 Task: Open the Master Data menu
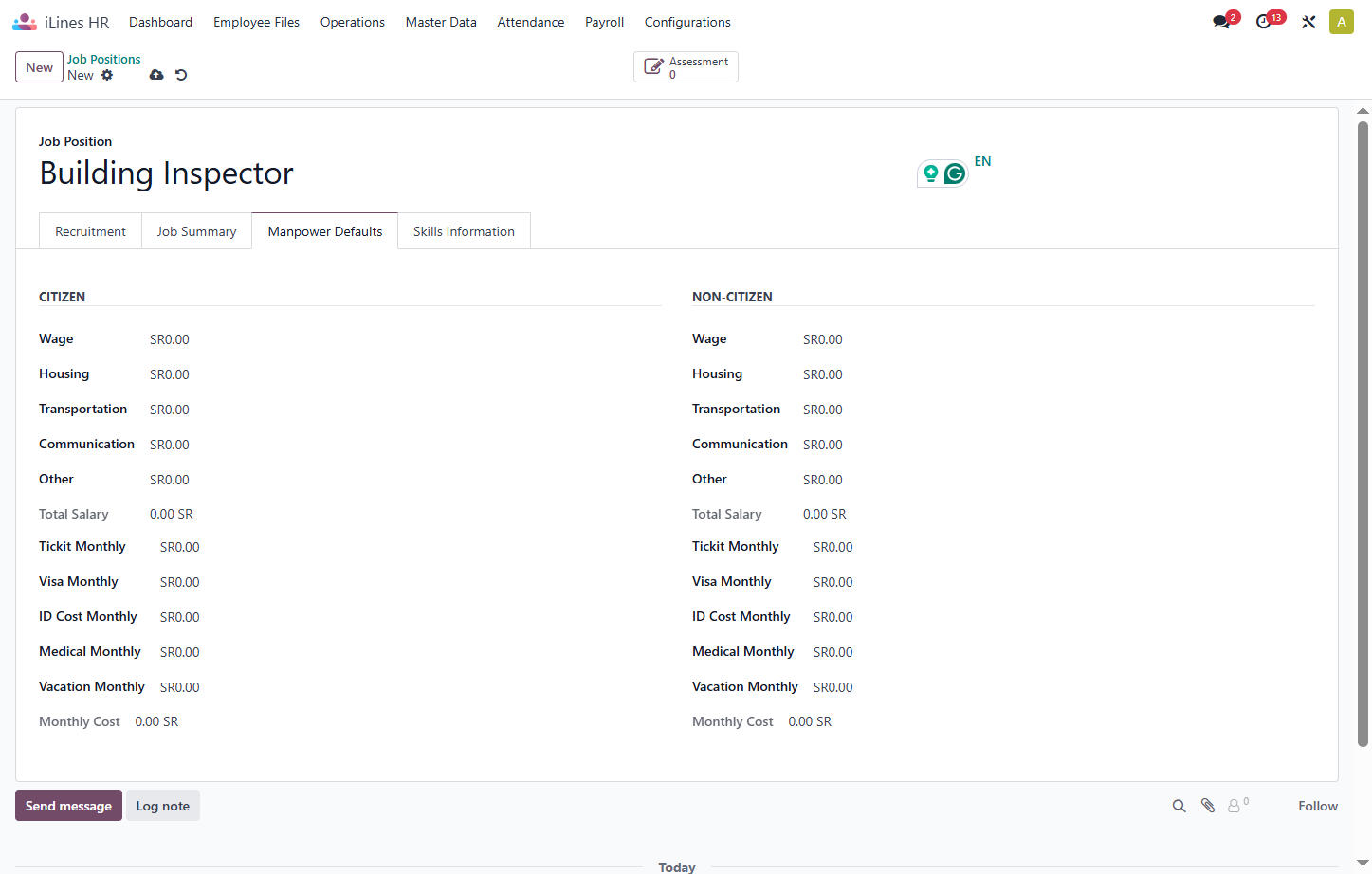click(441, 22)
